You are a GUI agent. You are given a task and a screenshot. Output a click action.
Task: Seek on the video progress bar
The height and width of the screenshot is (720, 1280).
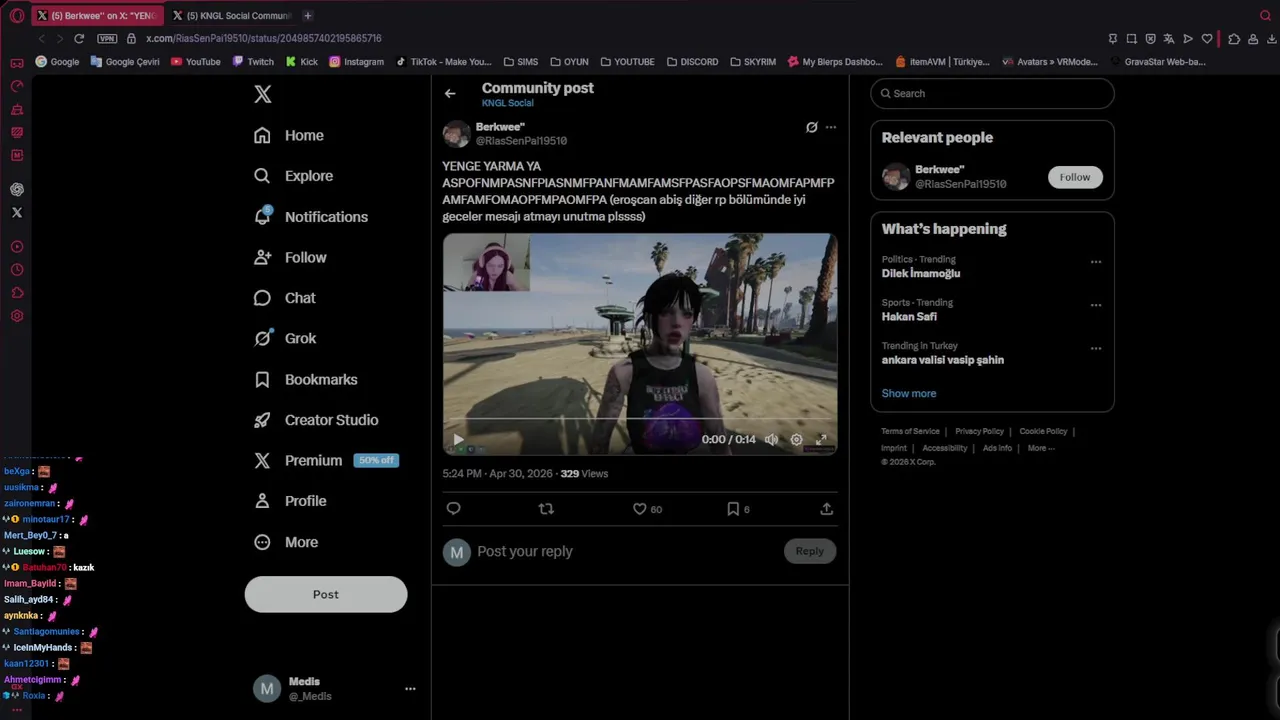[640, 419]
